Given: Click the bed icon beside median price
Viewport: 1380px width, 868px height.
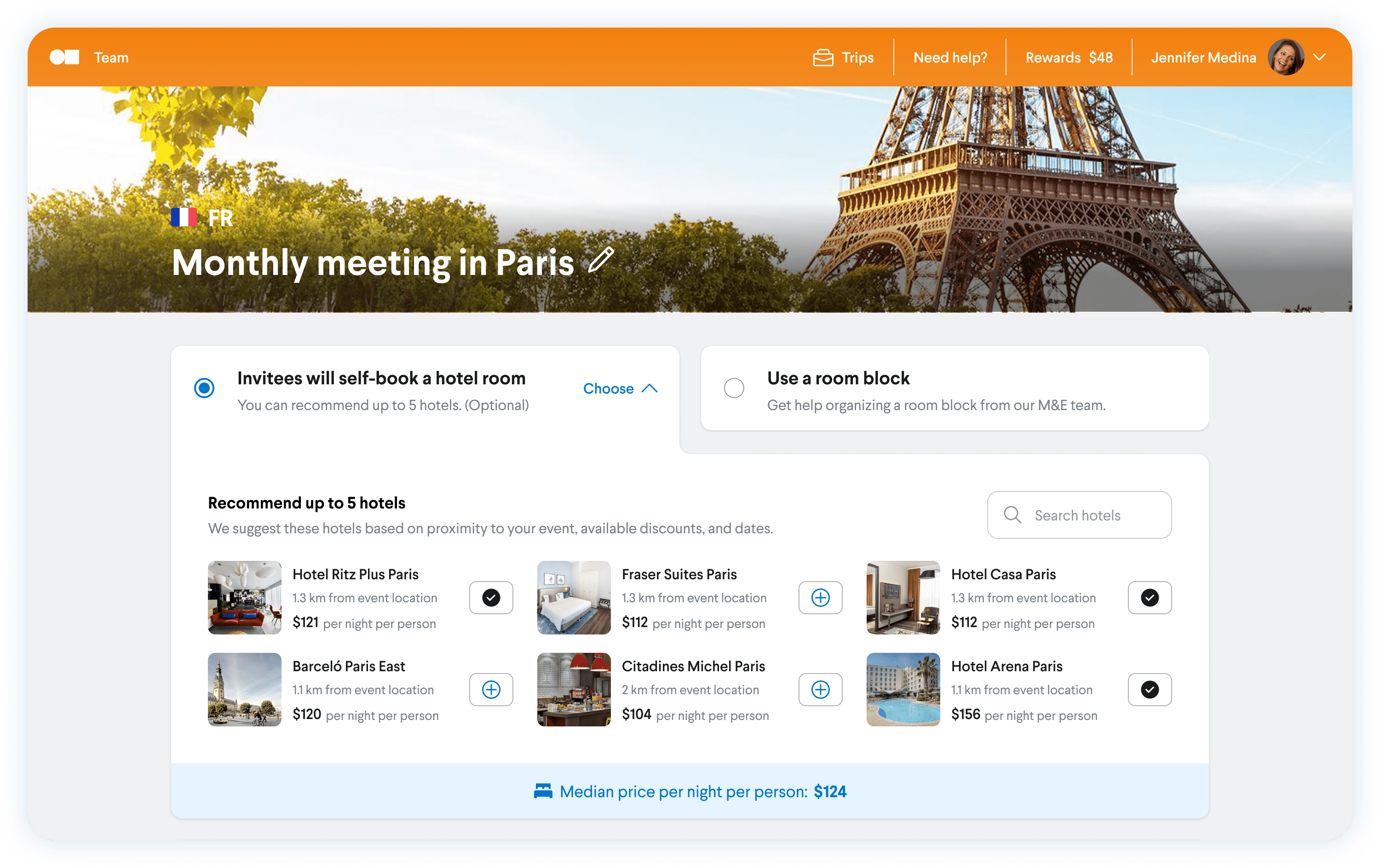Looking at the screenshot, I should pos(543,791).
